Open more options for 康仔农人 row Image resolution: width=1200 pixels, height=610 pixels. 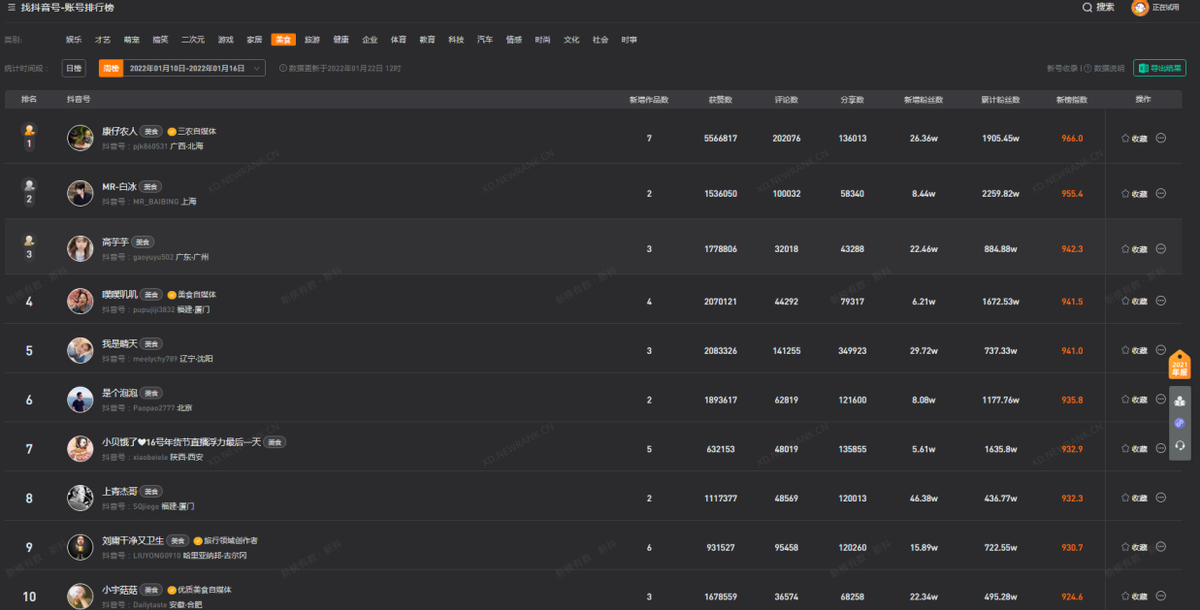(1161, 139)
